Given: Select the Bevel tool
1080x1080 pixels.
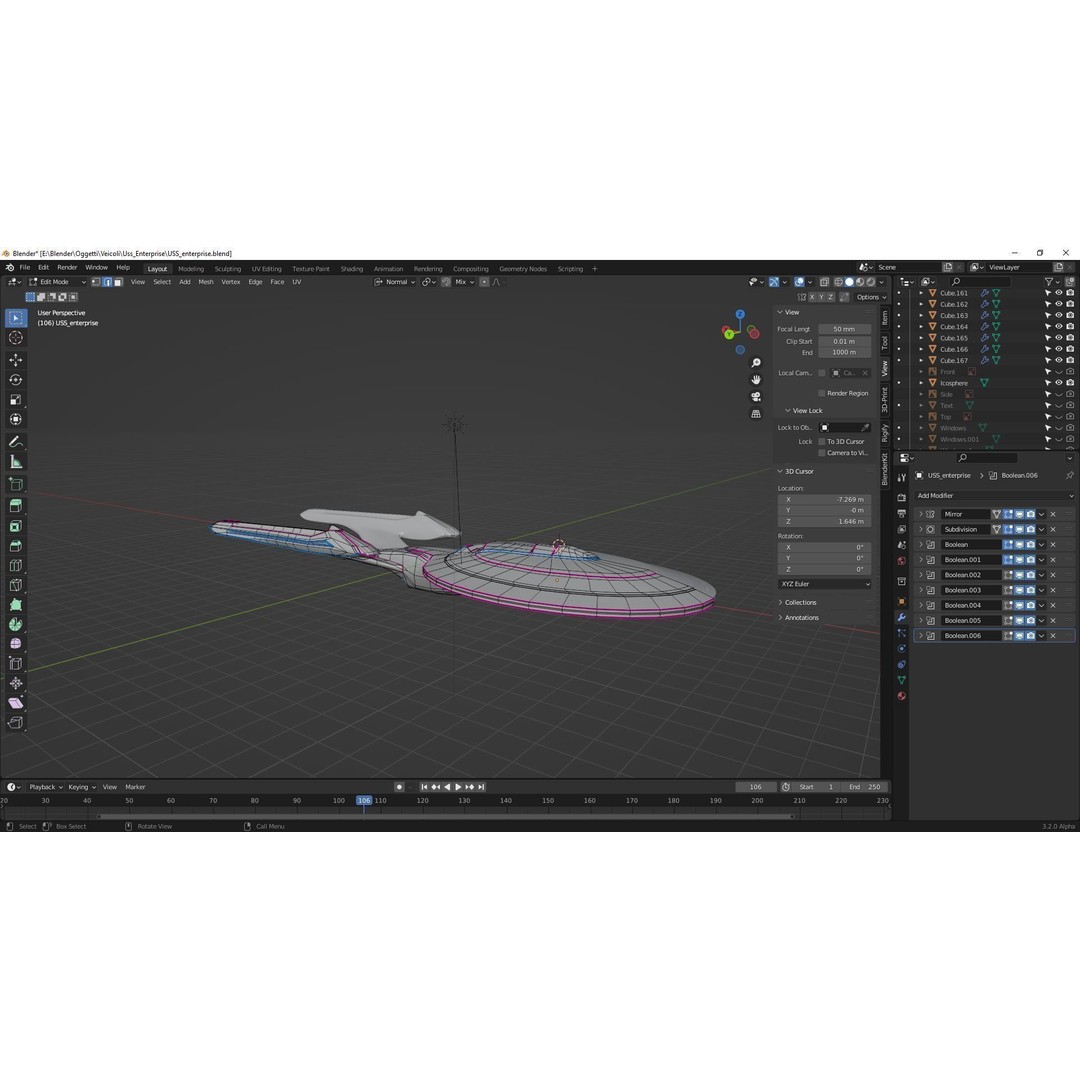Looking at the screenshot, I should coord(16,546).
